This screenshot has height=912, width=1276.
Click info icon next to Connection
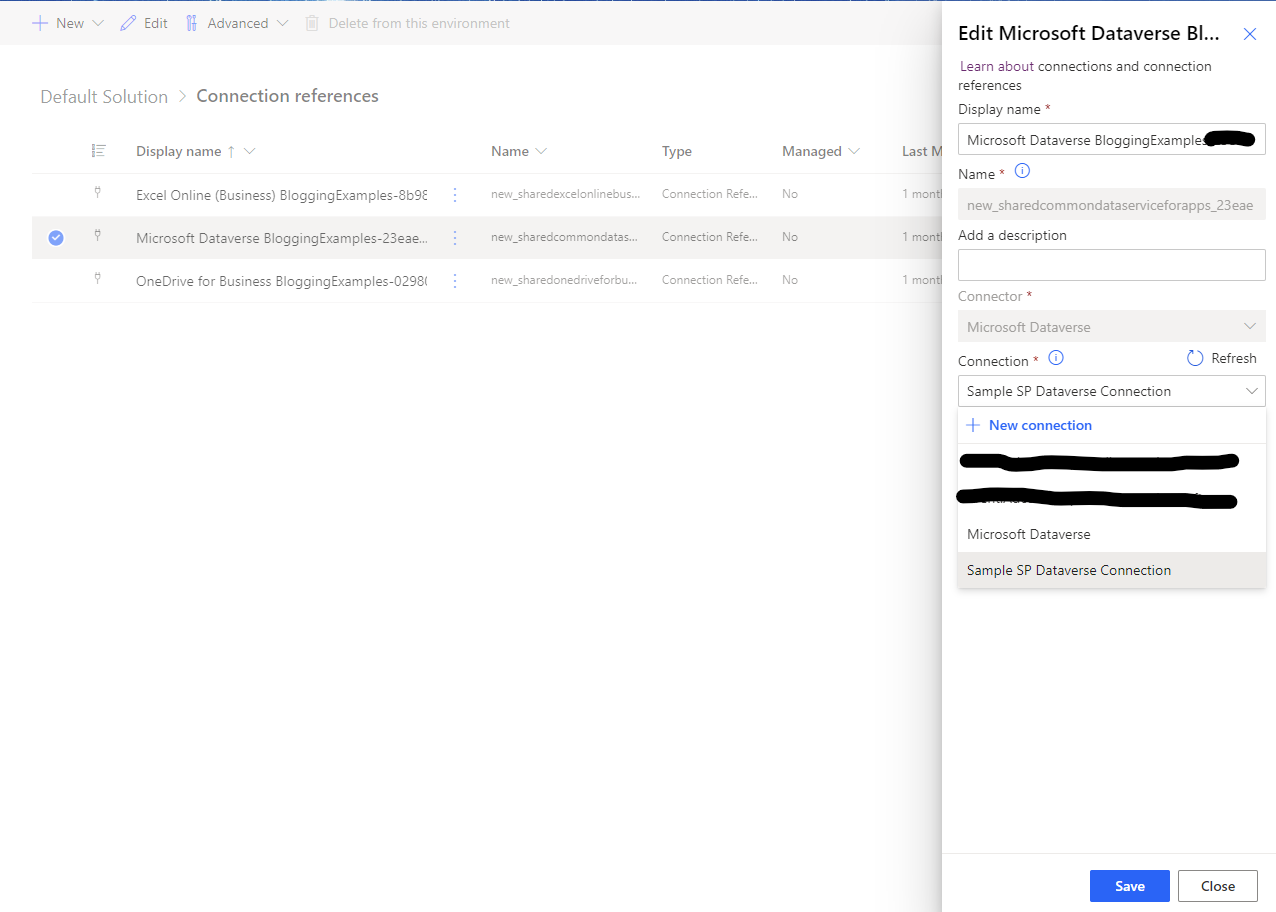pyautogui.click(x=1055, y=358)
